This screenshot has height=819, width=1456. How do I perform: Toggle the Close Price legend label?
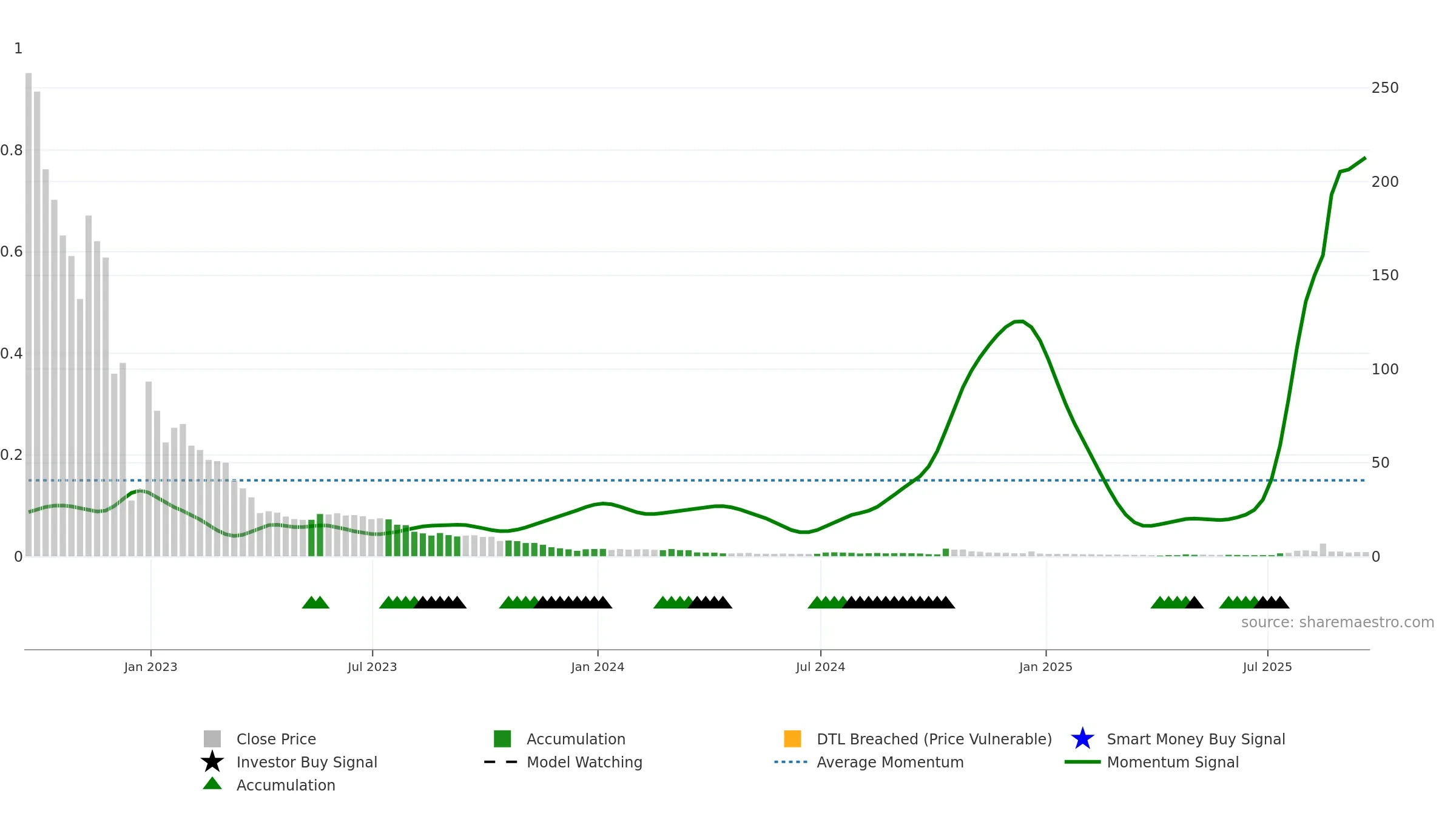click(276, 739)
